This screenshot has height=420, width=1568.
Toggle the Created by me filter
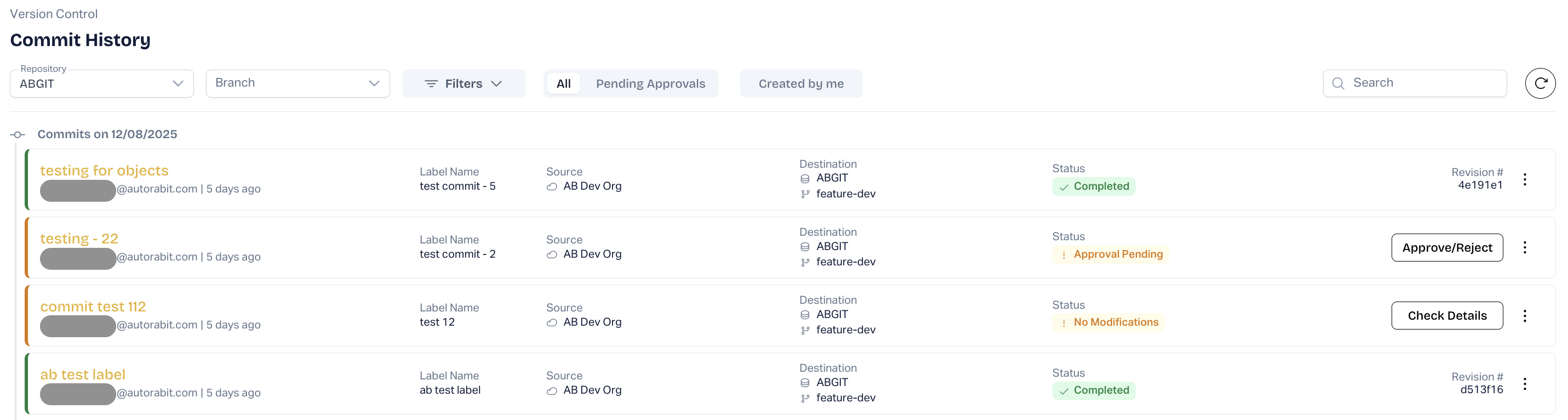tap(800, 83)
